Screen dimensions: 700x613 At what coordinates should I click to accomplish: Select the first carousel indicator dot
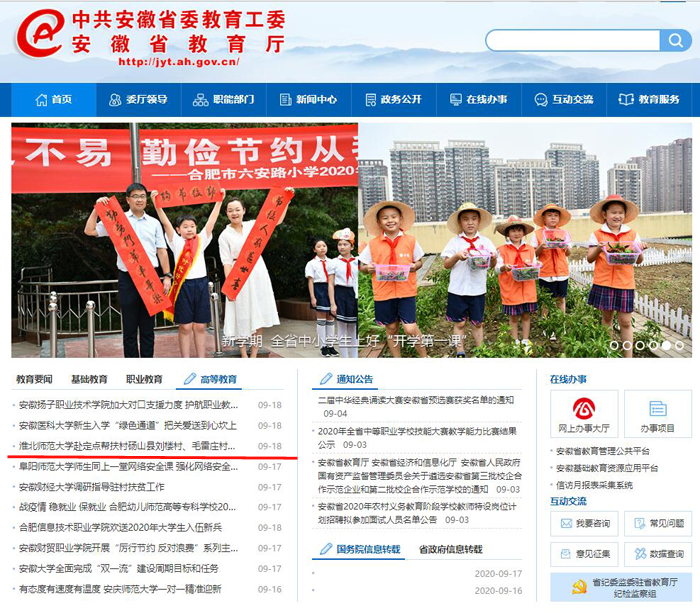click(613, 345)
